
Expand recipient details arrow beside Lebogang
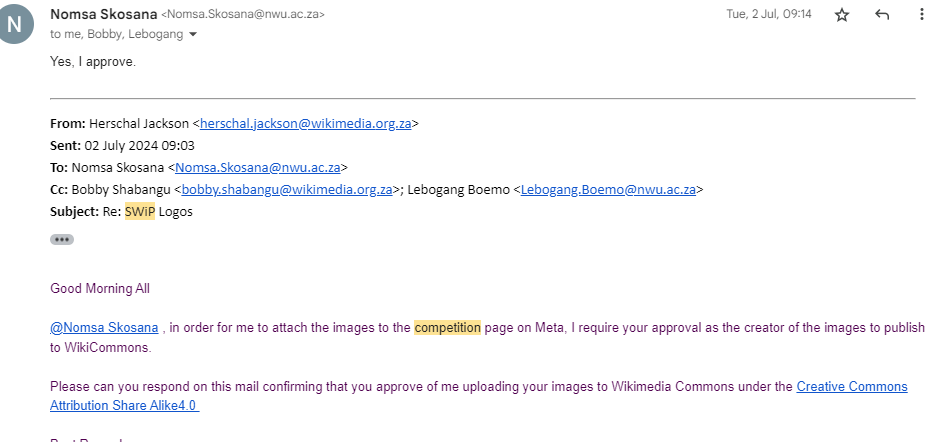pyautogui.click(x=193, y=34)
